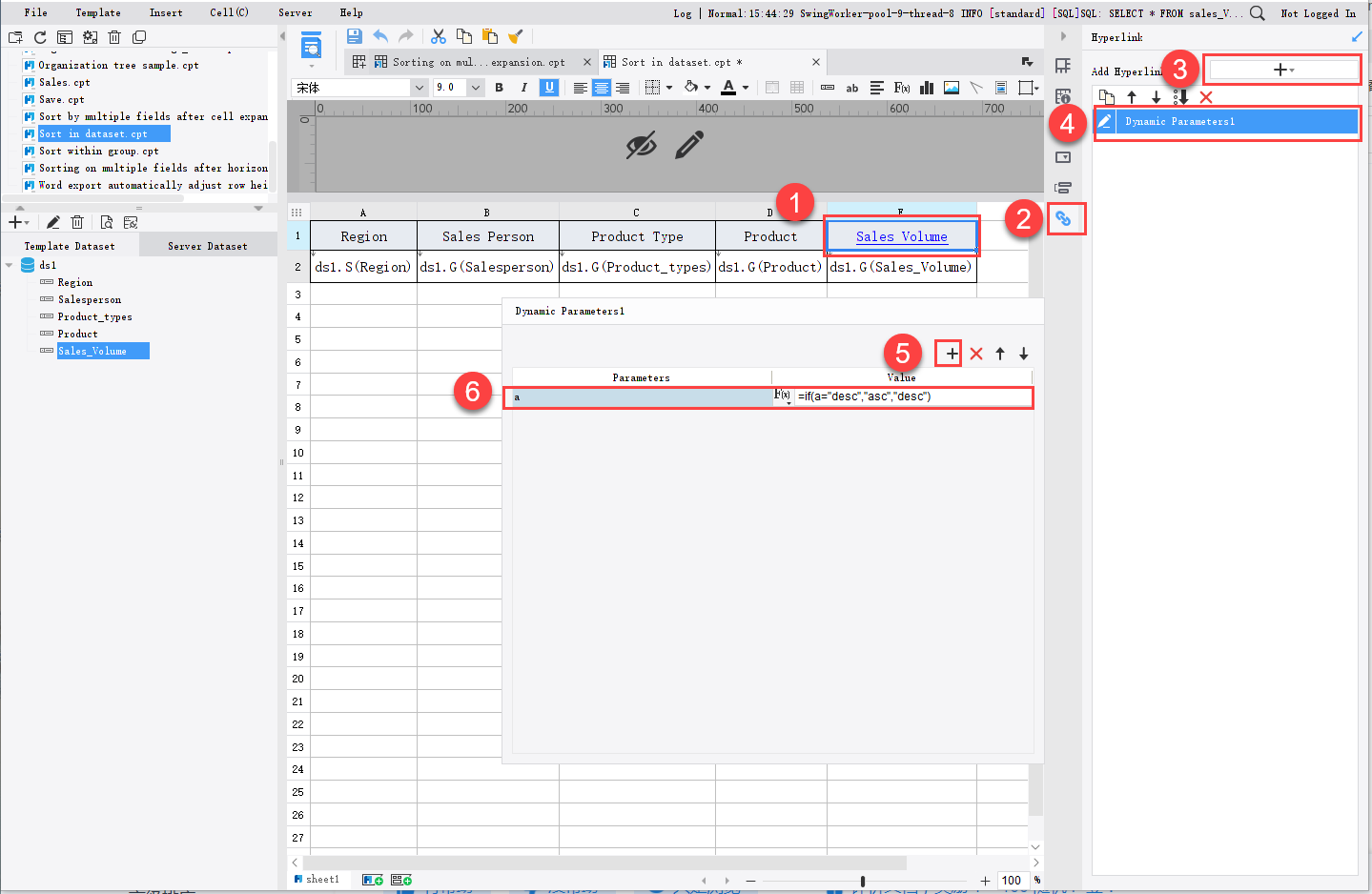Delete the parameter row in Dynamic Parameters1 dialog
The width and height of the screenshot is (1372, 894).
tap(976, 354)
